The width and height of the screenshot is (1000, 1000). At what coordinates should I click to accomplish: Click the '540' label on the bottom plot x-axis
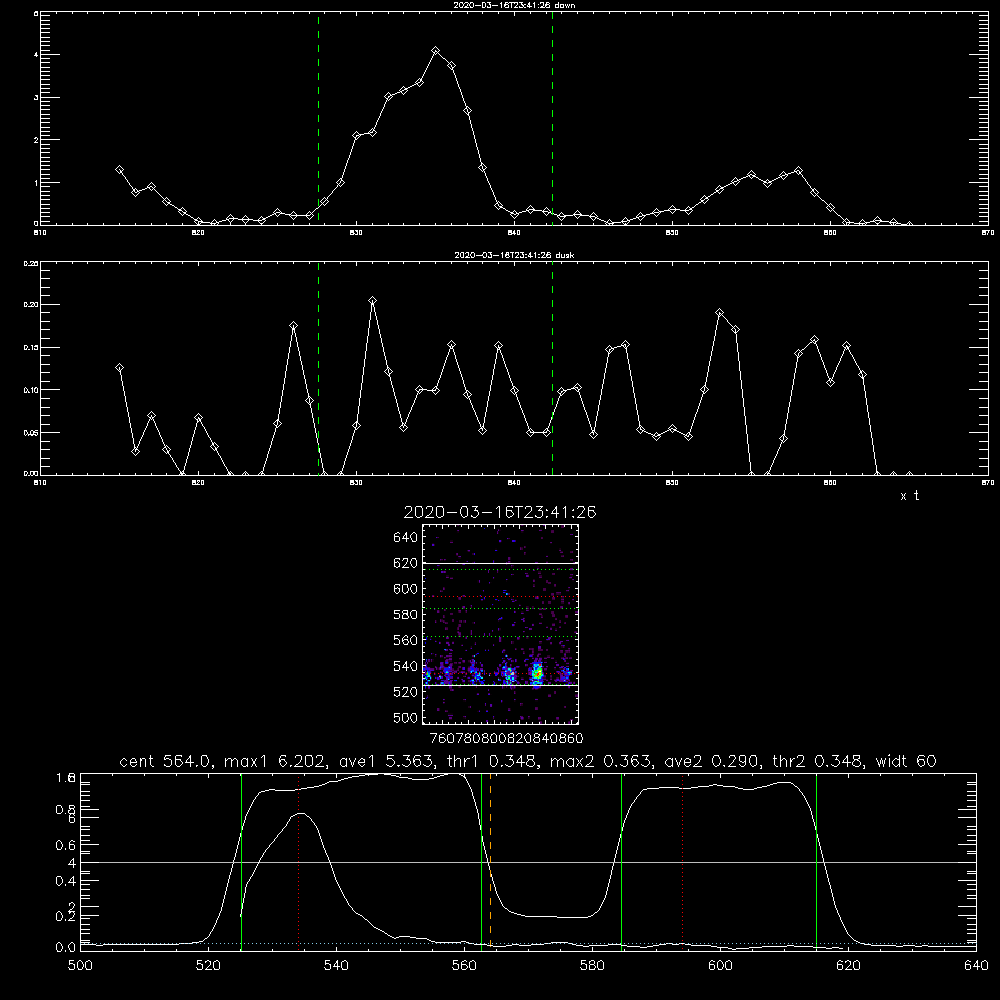pos(336,966)
